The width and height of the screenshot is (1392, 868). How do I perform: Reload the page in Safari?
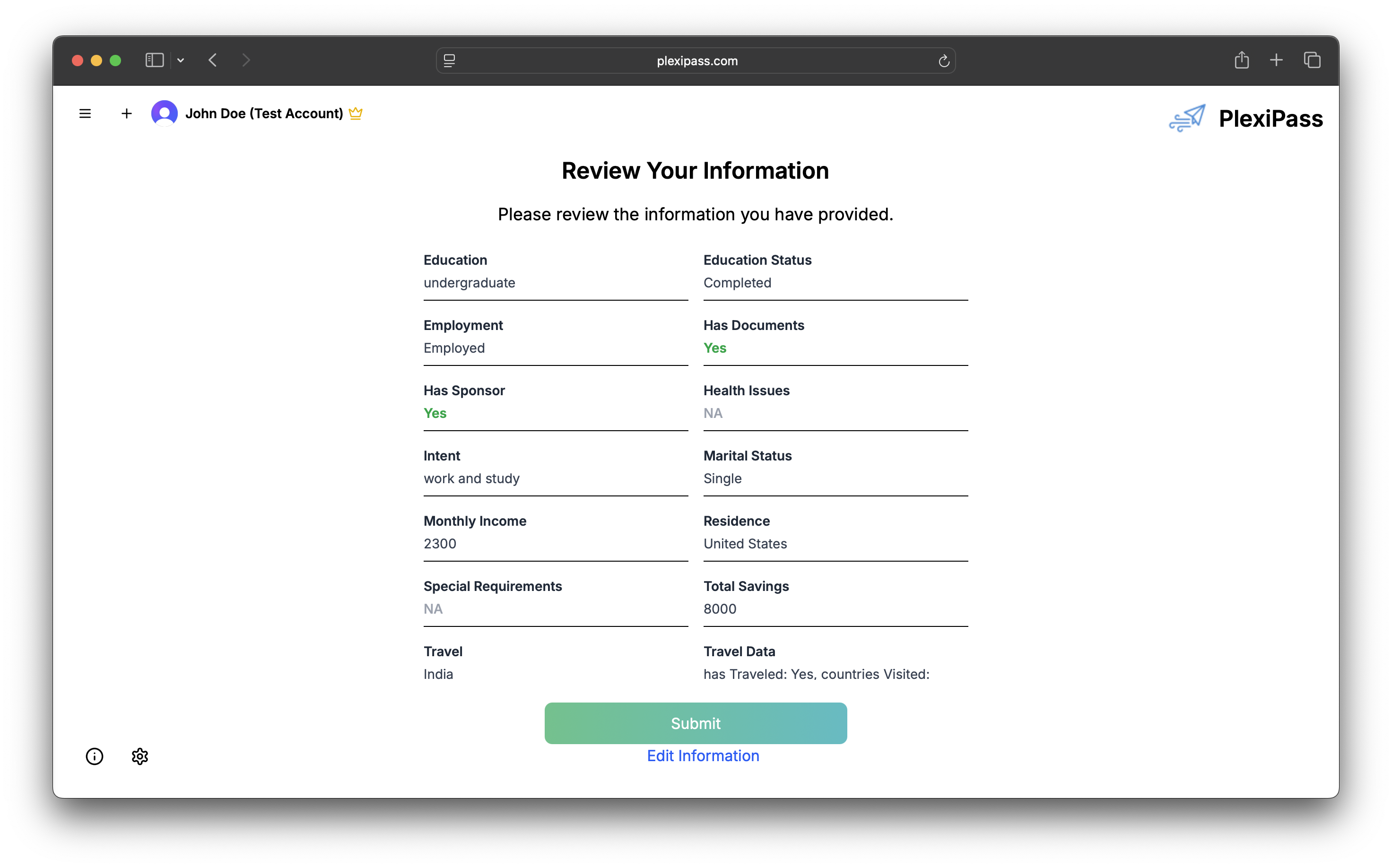tap(944, 61)
